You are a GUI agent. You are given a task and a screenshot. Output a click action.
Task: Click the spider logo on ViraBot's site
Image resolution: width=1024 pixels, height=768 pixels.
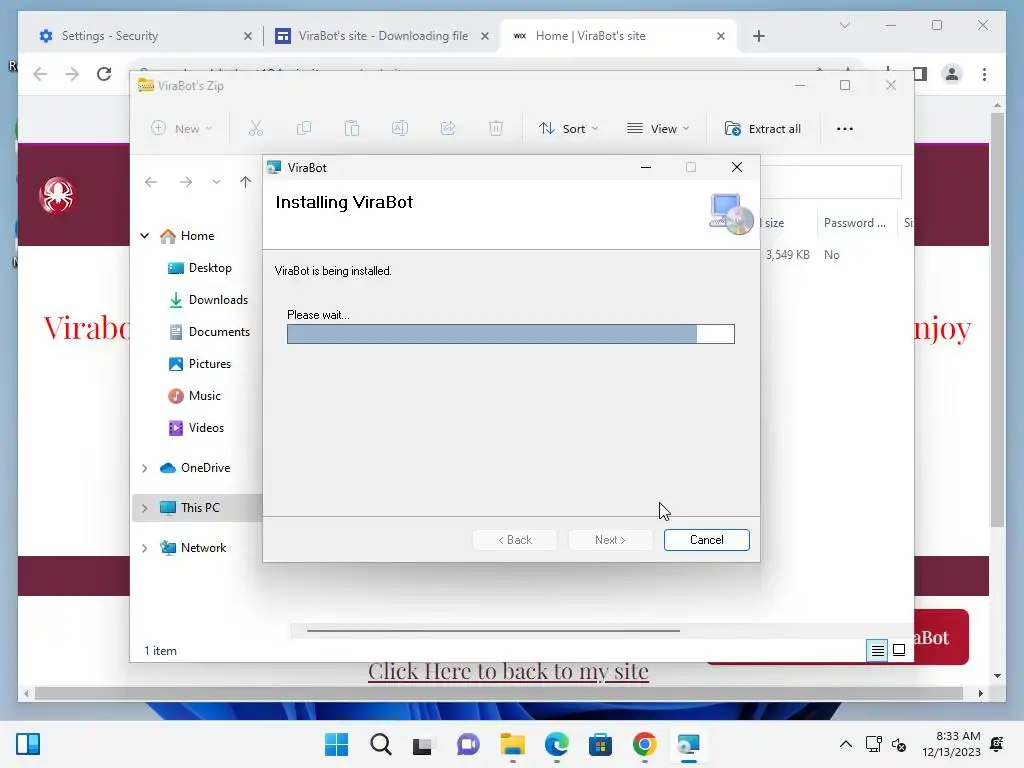pos(57,195)
